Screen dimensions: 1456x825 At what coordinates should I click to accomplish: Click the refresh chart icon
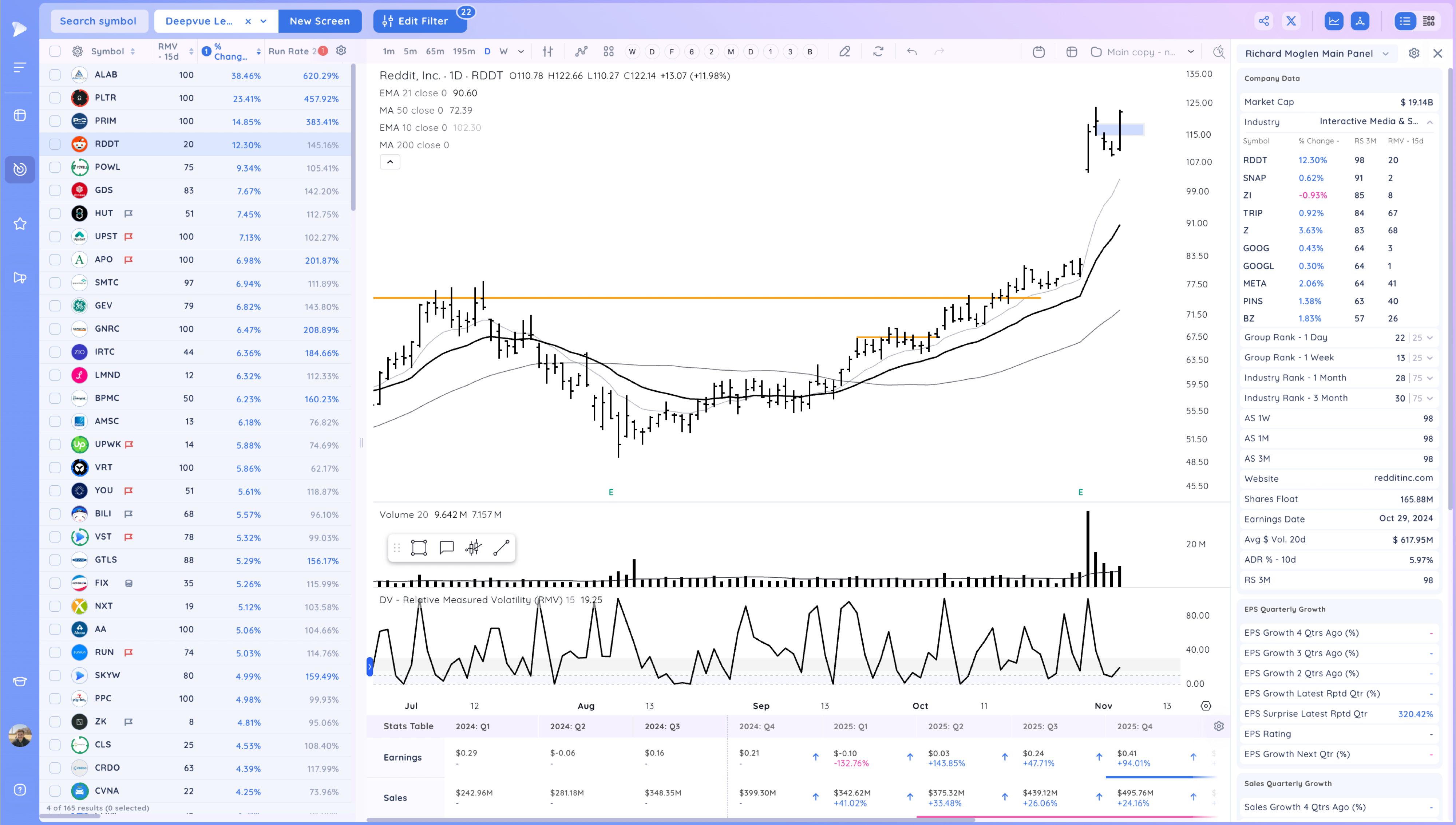point(878,52)
